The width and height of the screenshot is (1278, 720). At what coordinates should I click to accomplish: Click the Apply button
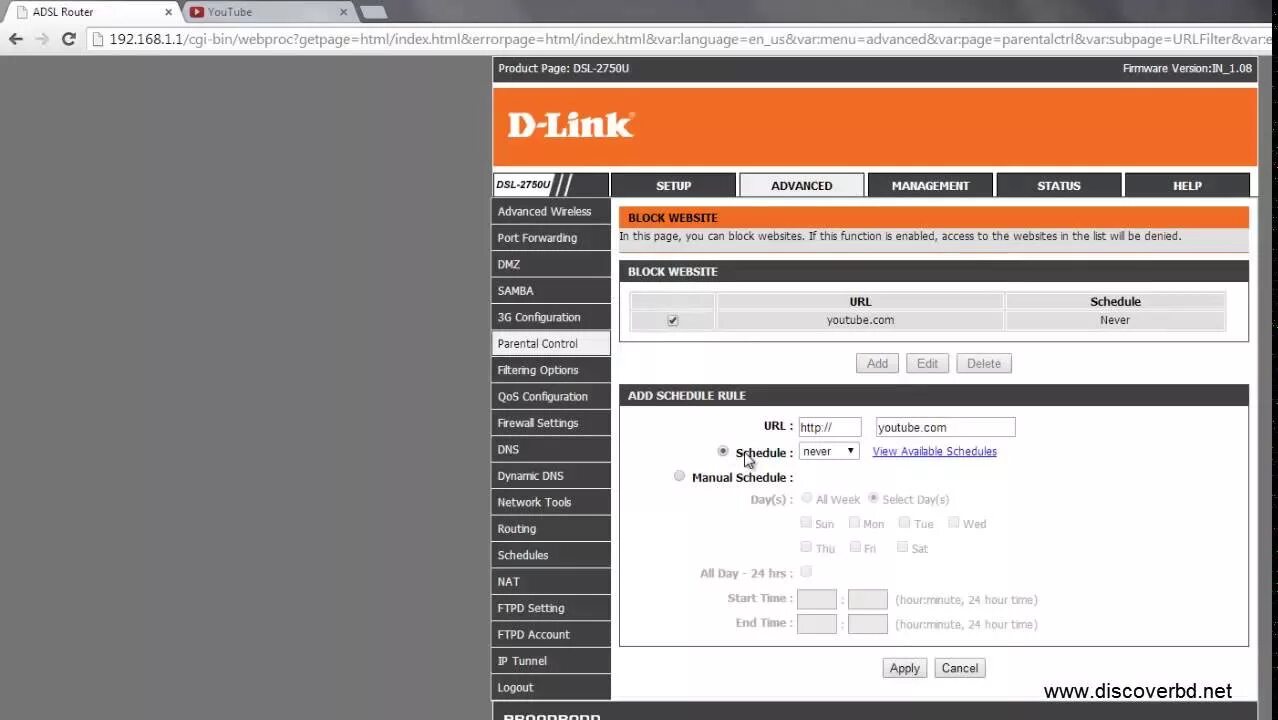click(904, 668)
